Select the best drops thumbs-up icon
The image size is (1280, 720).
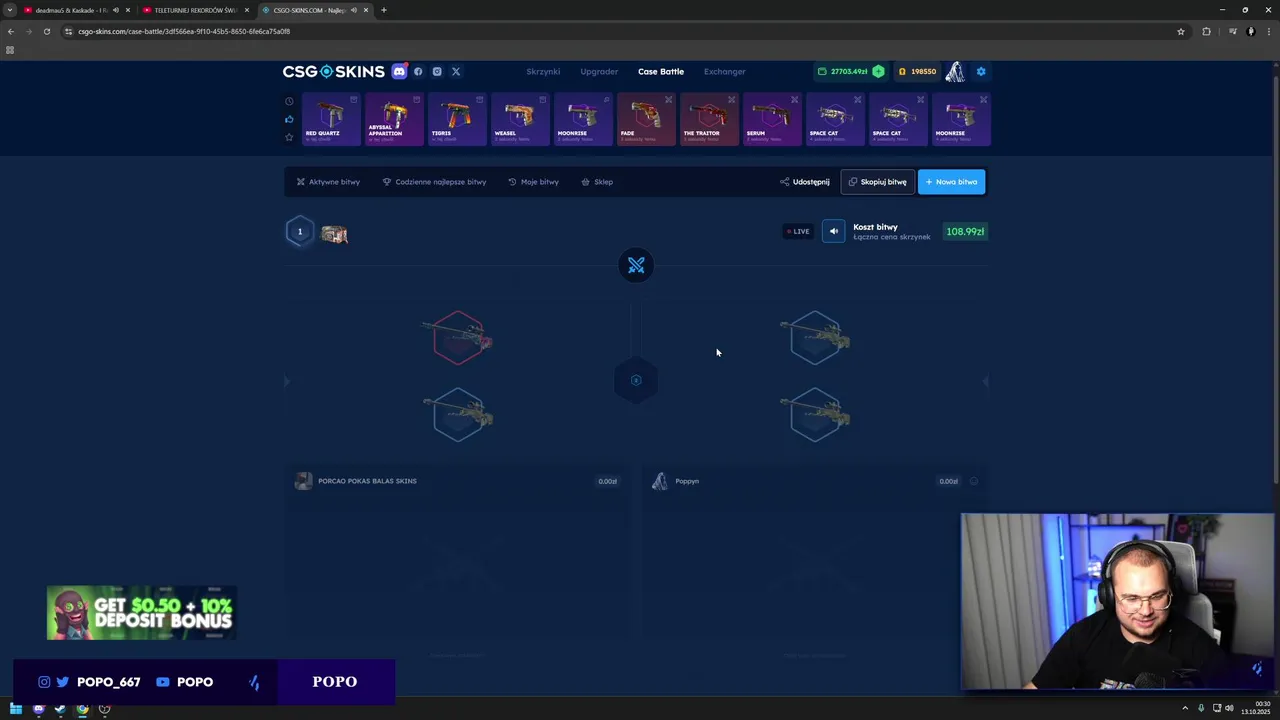tap(289, 119)
